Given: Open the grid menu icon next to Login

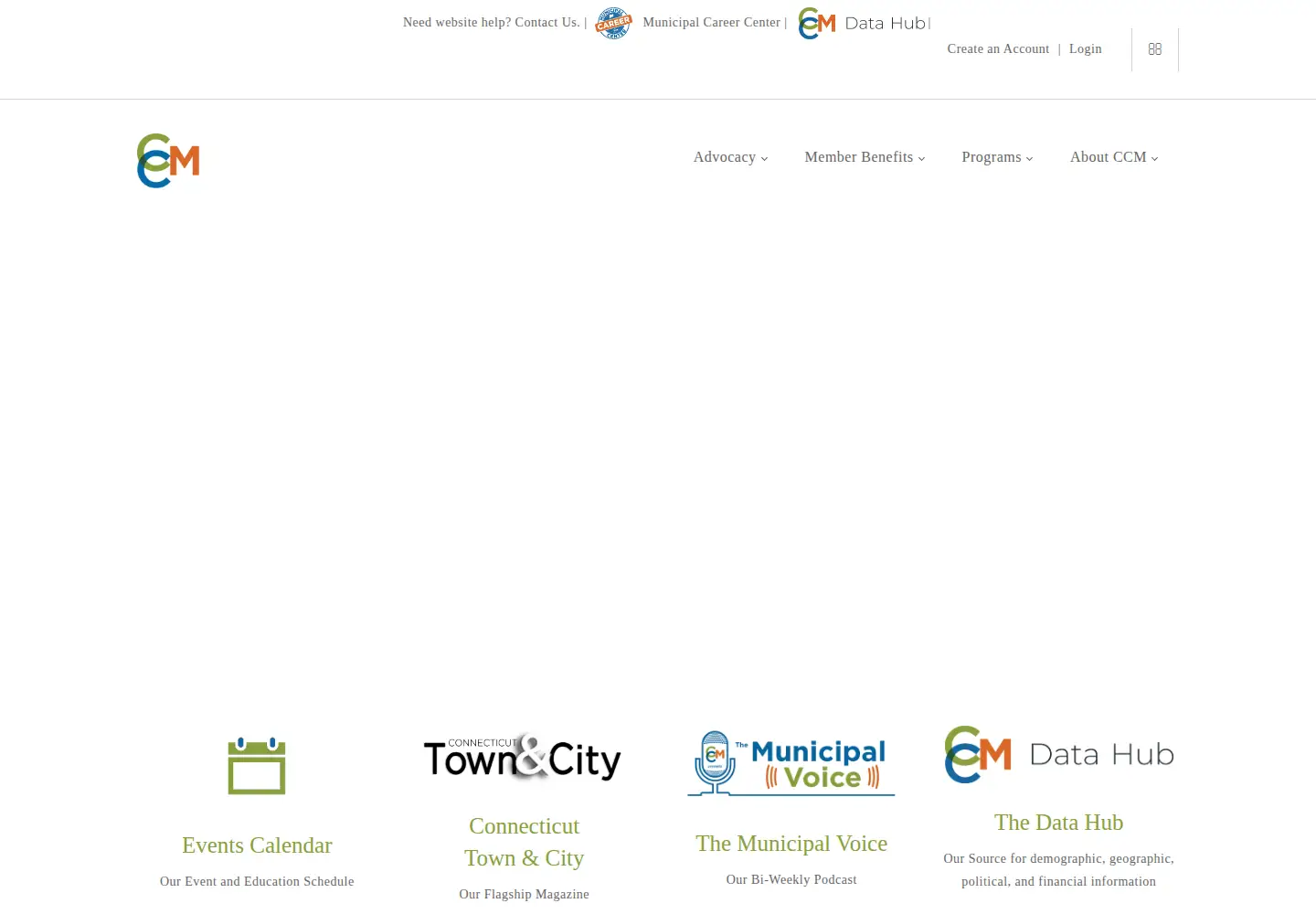Looking at the screenshot, I should [1155, 49].
